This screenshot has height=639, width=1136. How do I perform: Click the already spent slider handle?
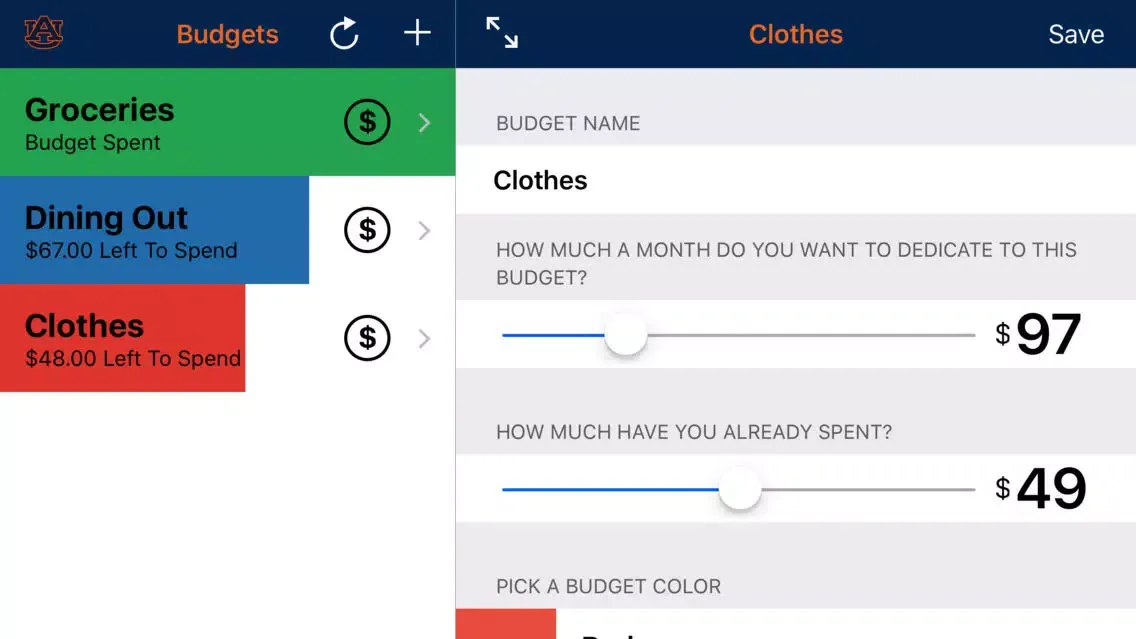click(x=740, y=489)
